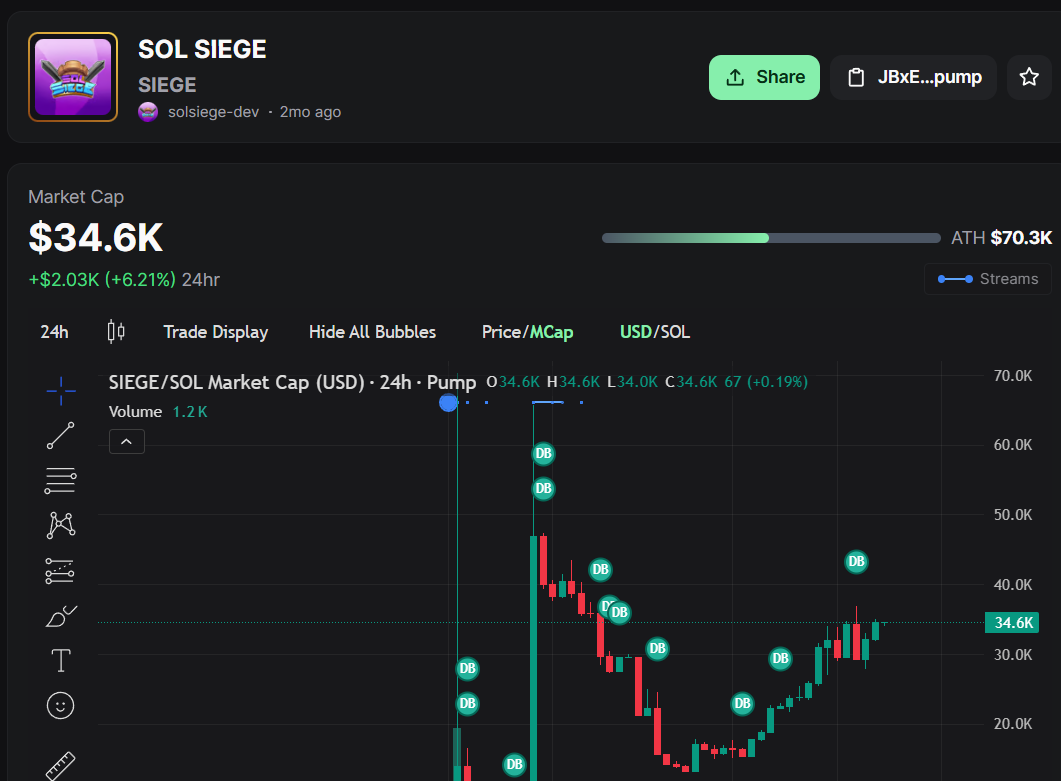Click the DB bubble above the 34.6K candles
This screenshot has width=1061, height=781.
[x=856, y=561]
